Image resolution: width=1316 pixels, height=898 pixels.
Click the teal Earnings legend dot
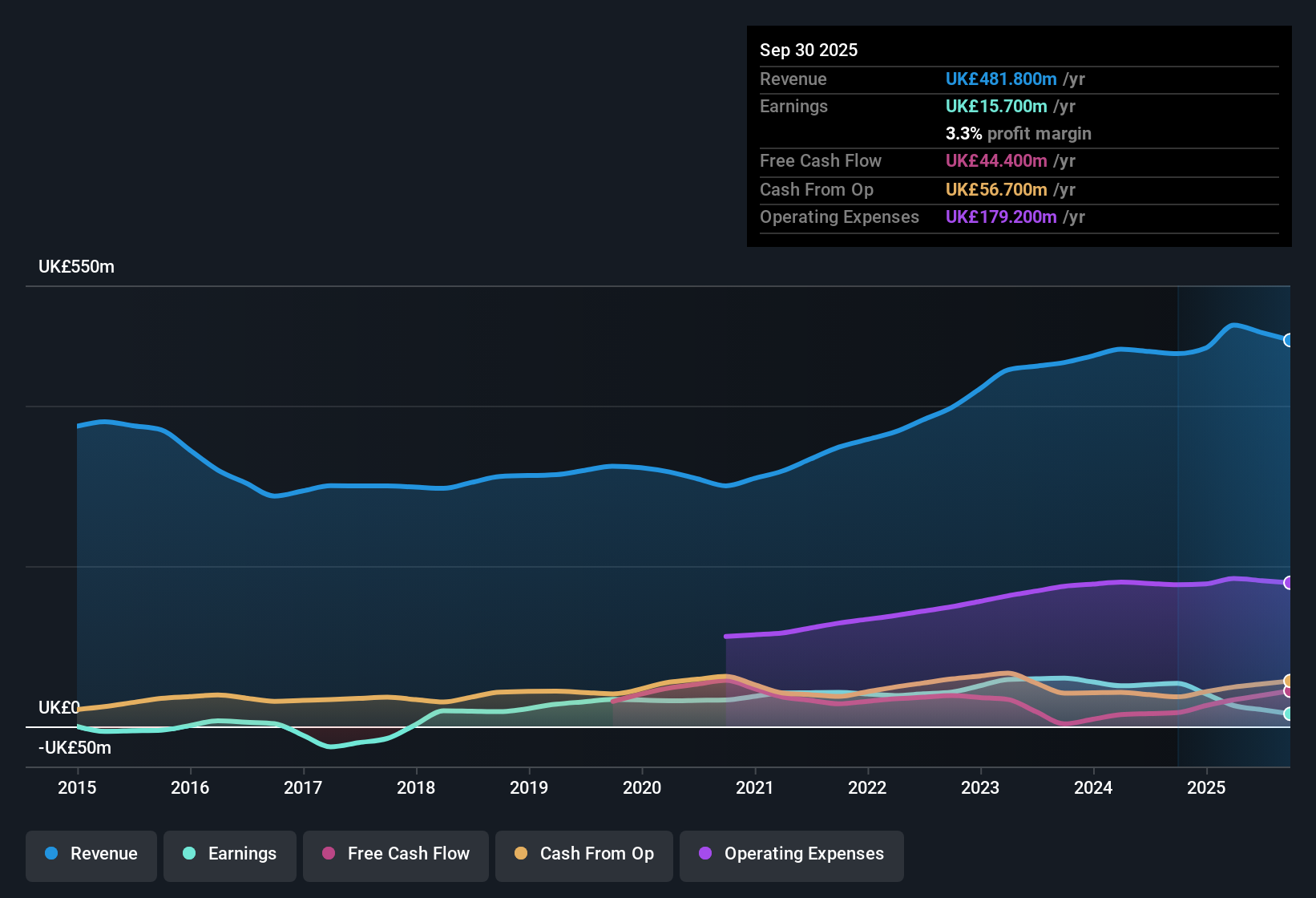coord(189,854)
